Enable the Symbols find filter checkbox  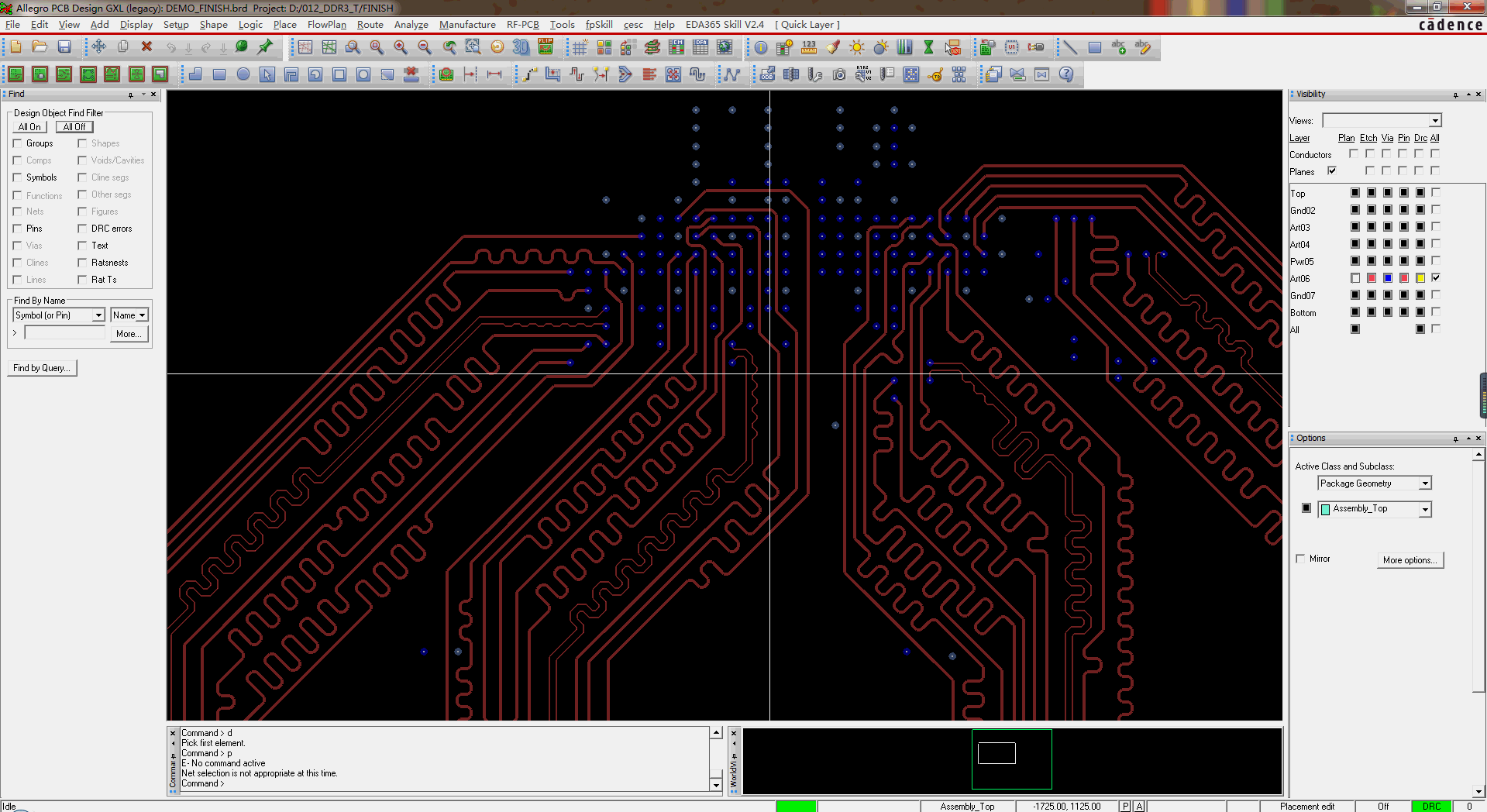tap(18, 177)
